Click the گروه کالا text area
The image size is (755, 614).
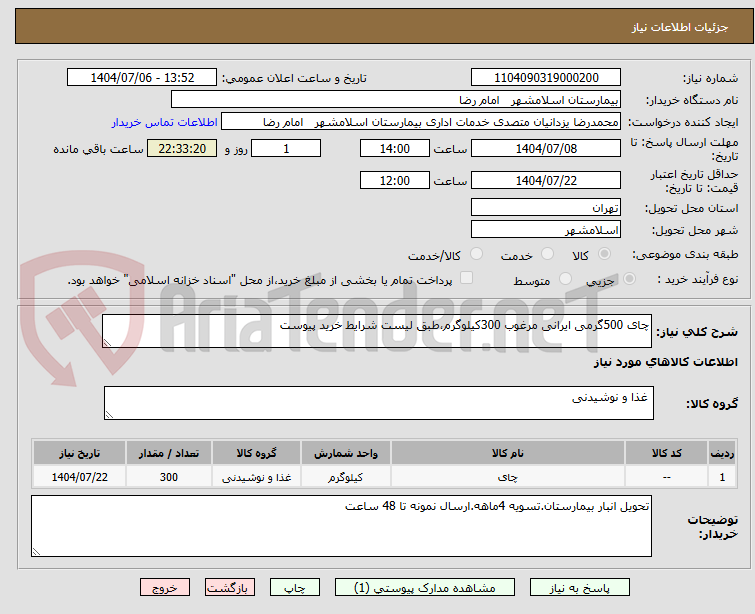(x=379, y=403)
